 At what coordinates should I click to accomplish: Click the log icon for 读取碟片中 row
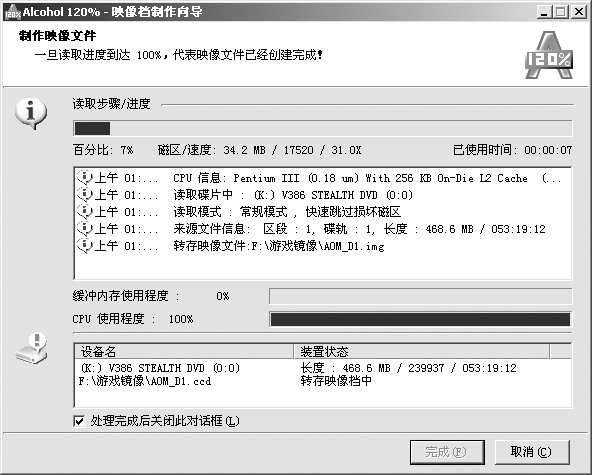[85, 194]
